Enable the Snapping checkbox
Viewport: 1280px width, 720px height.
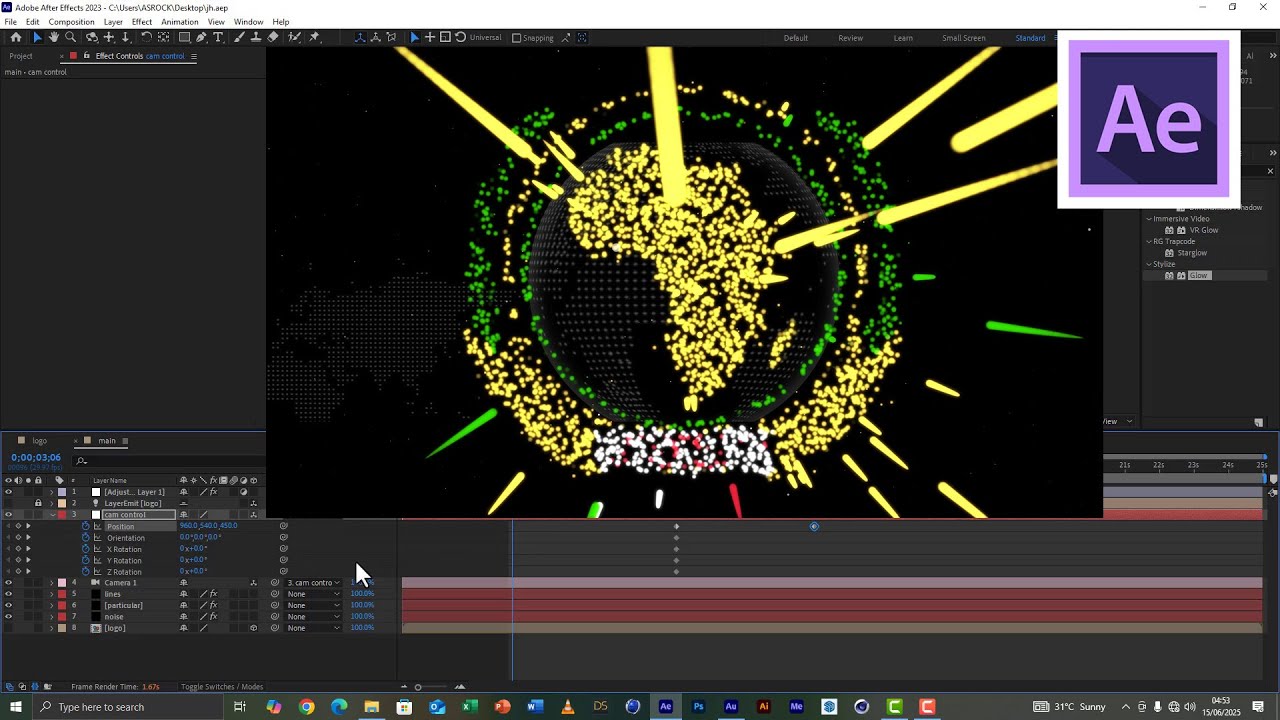pos(516,38)
